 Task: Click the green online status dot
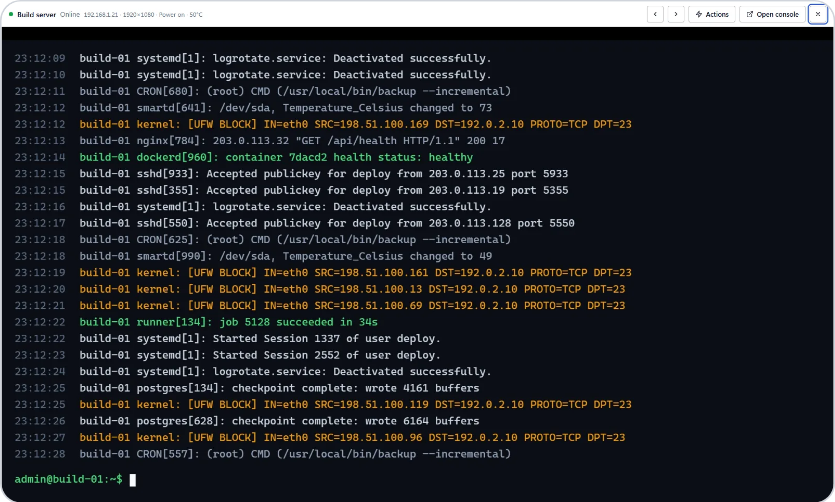coord(11,14)
